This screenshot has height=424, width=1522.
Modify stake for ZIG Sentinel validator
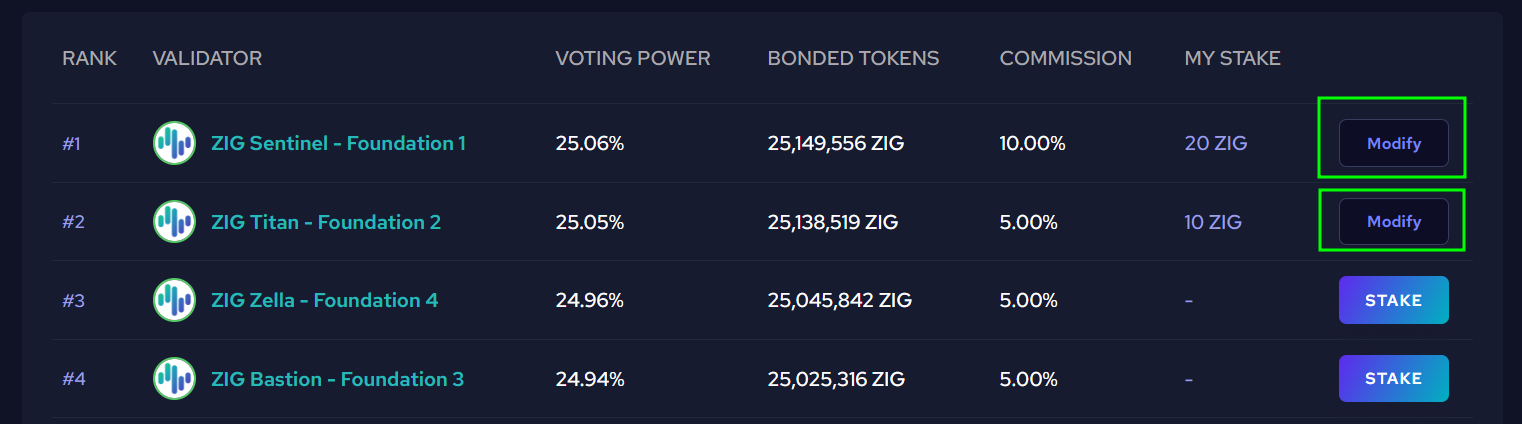1393,144
